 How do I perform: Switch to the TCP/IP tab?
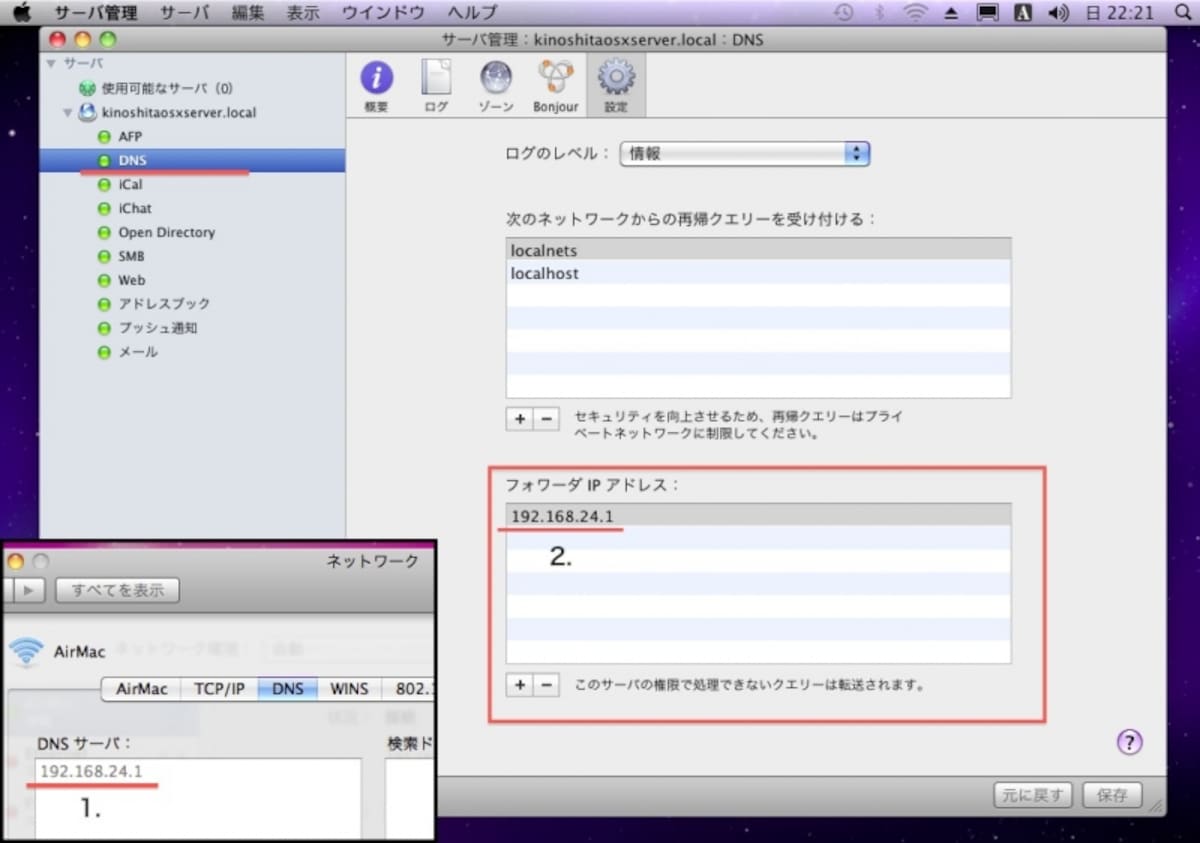(x=219, y=689)
